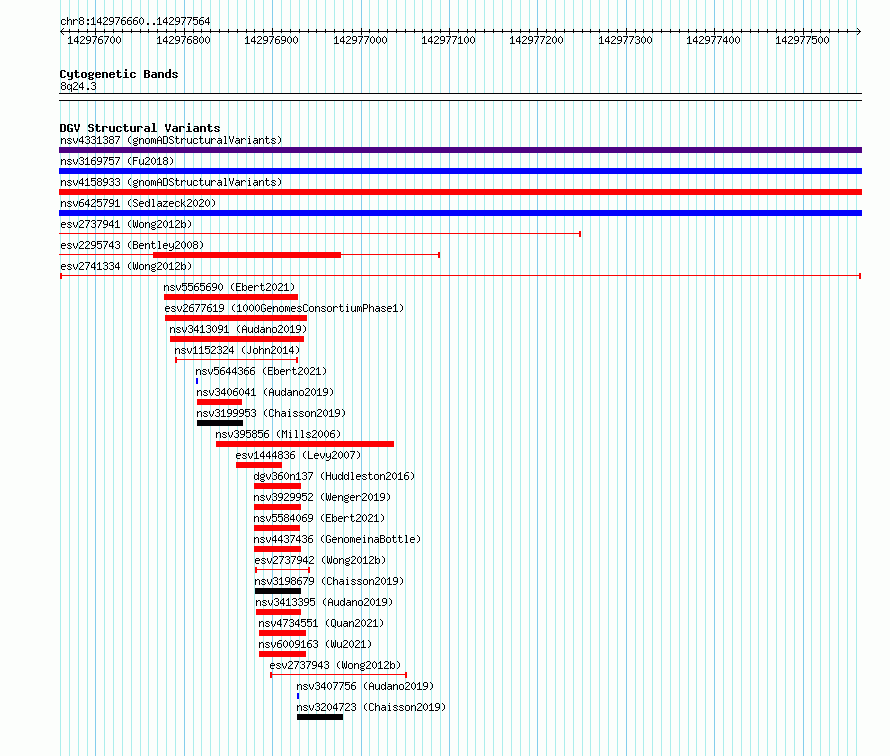The image size is (890, 756).
Task: Click the nsv4331387 gnomADStructuralVariants label
Action: 171,140
